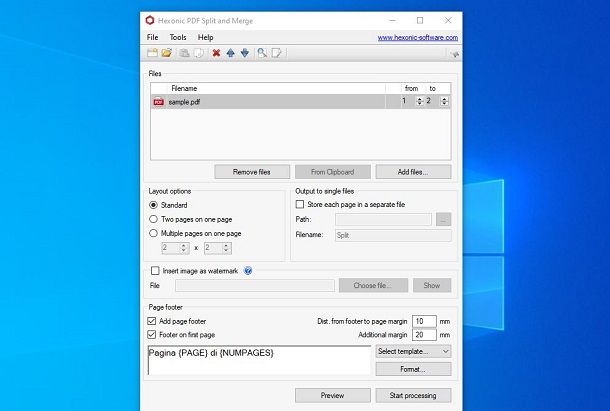Open the File menu
Viewport: 610px width, 411px height.
point(152,37)
